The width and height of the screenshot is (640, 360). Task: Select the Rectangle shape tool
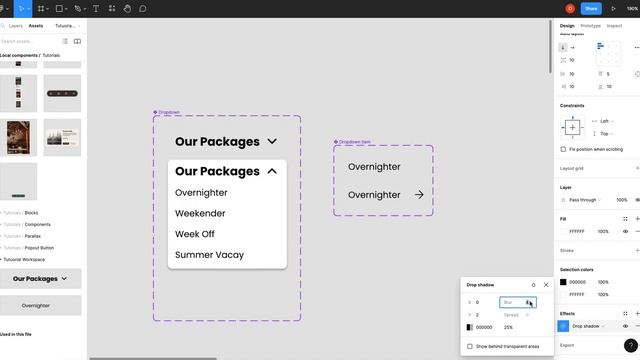point(59,9)
